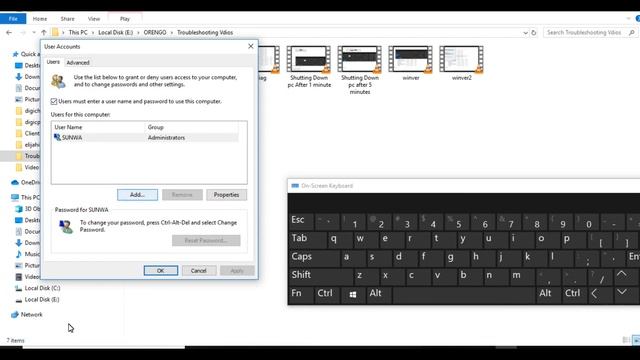Uncheck users must enter a user name checkbox
Screen dimensions: 640x360
pos(54,101)
